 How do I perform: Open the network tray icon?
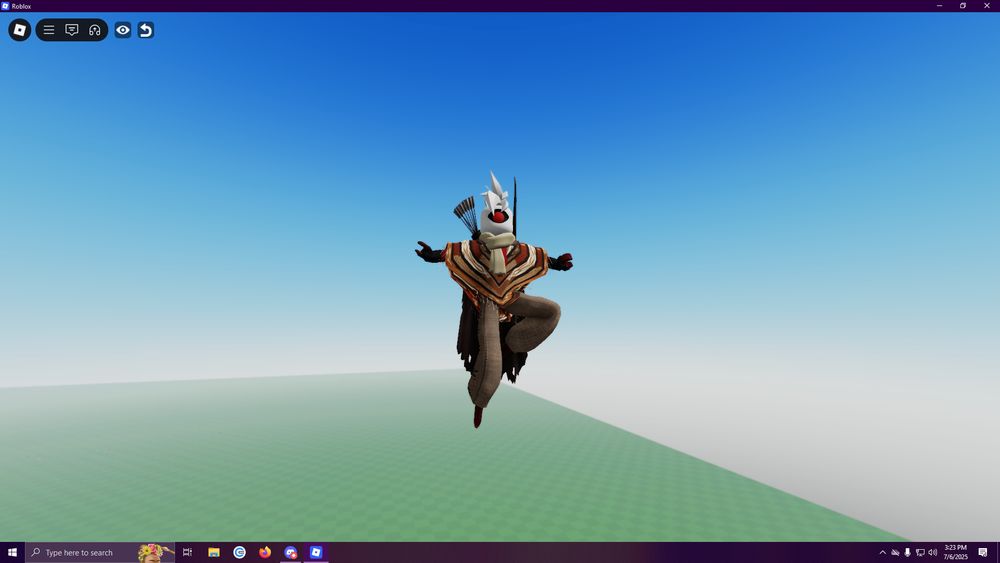click(920, 552)
